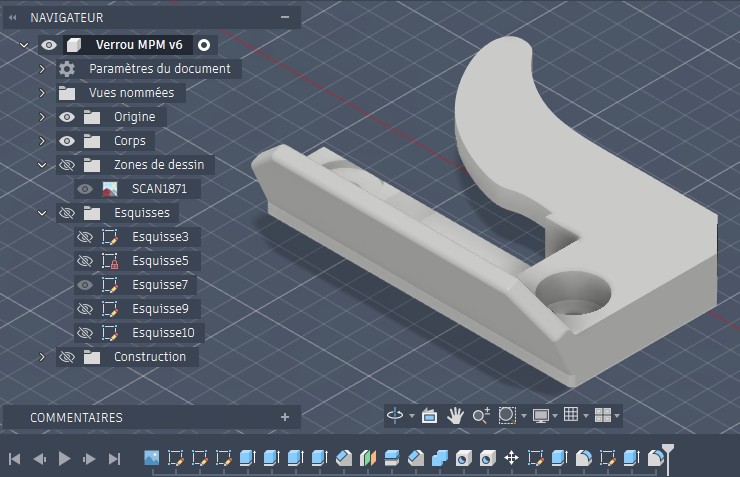Toggle the activate radio button for Verrou MPM v6
This screenshot has width=740, height=477.
click(x=204, y=45)
